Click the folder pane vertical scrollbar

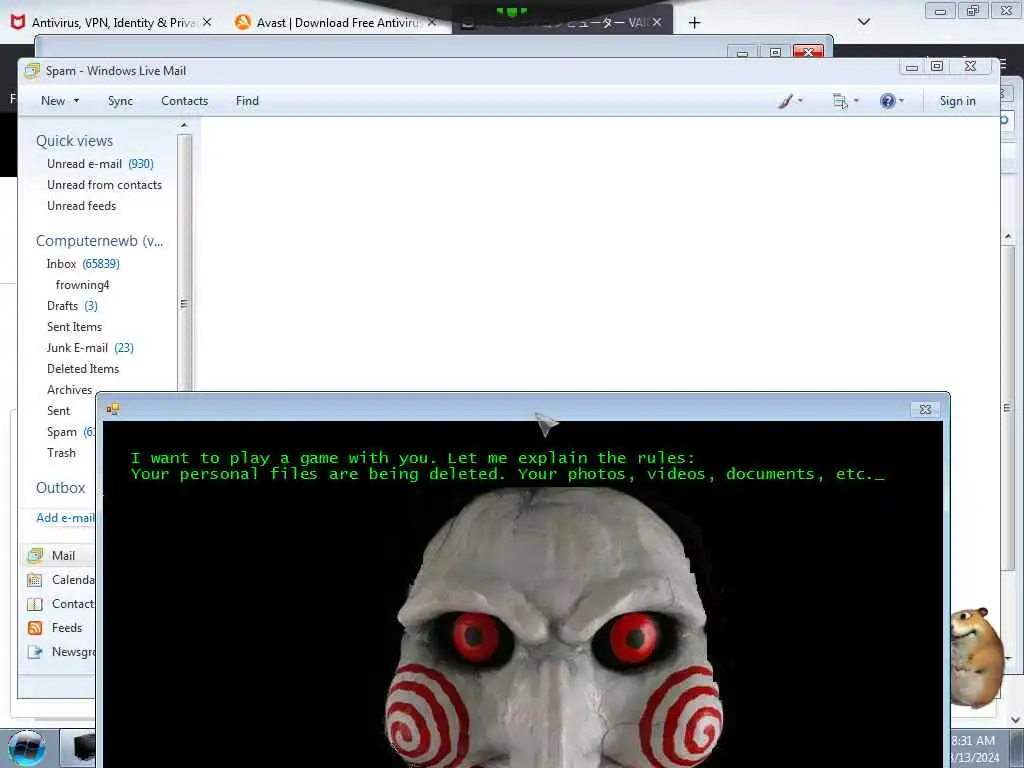click(x=184, y=261)
